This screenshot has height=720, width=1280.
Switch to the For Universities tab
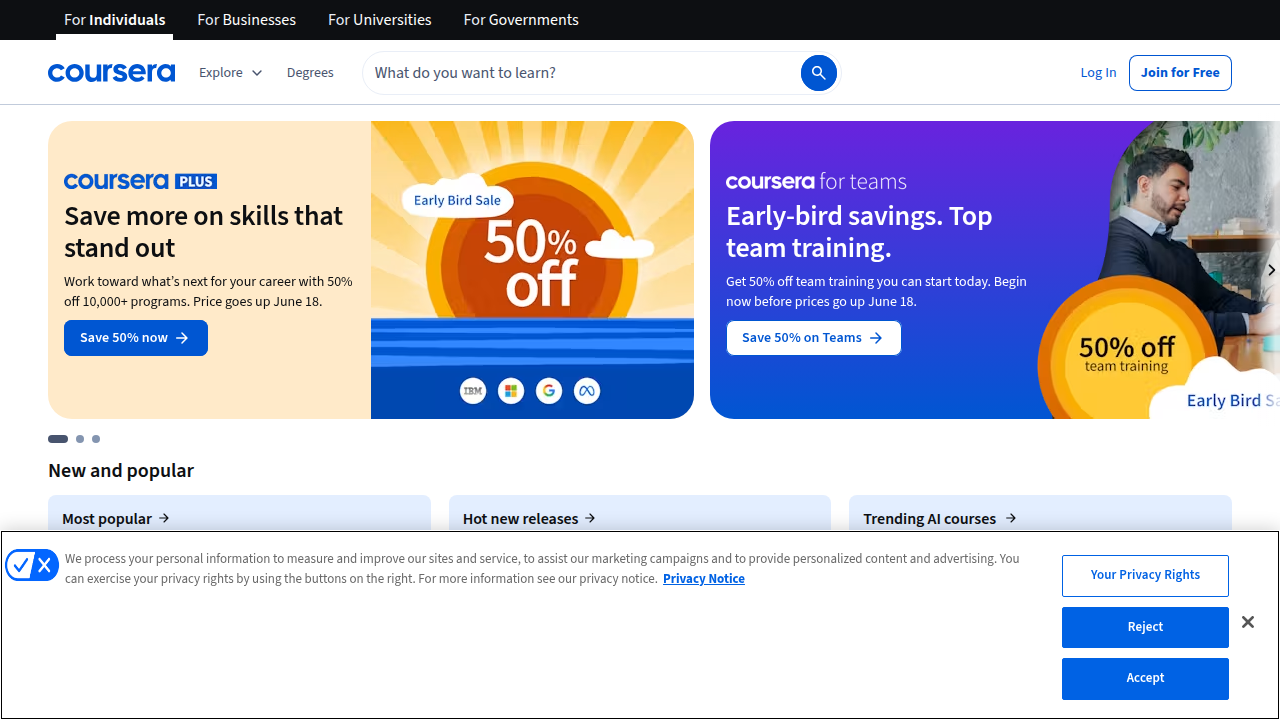pos(380,20)
